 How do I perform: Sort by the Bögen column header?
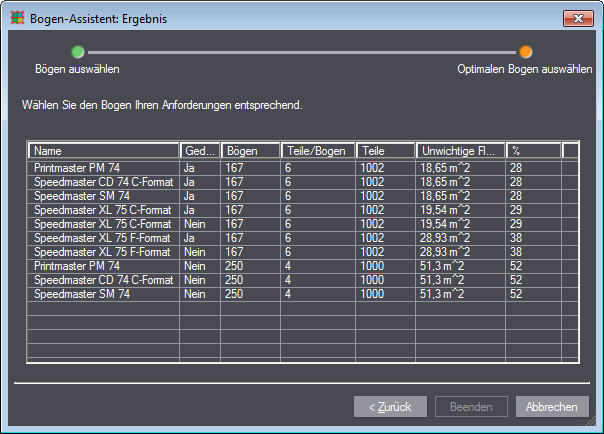(250, 151)
